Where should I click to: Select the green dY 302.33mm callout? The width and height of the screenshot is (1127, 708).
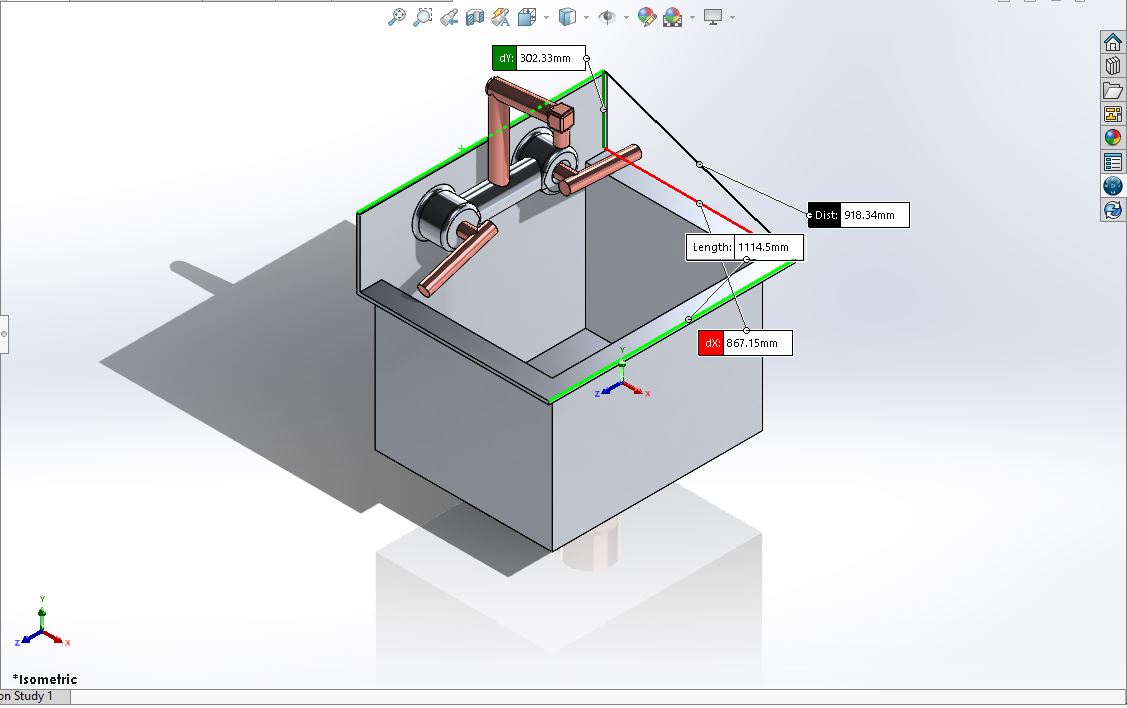coord(538,58)
